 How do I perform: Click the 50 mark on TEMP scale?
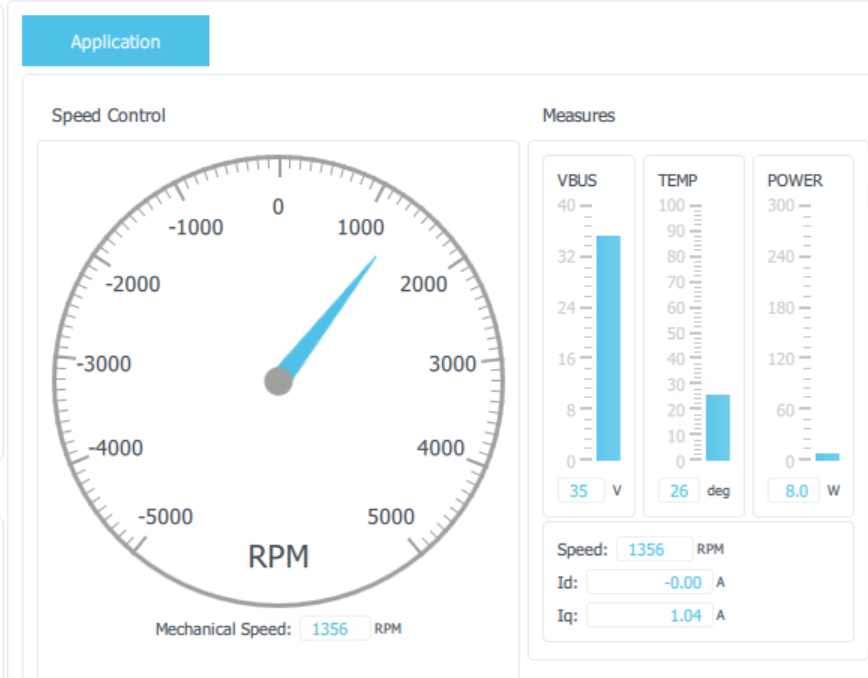[x=676, y=334]
